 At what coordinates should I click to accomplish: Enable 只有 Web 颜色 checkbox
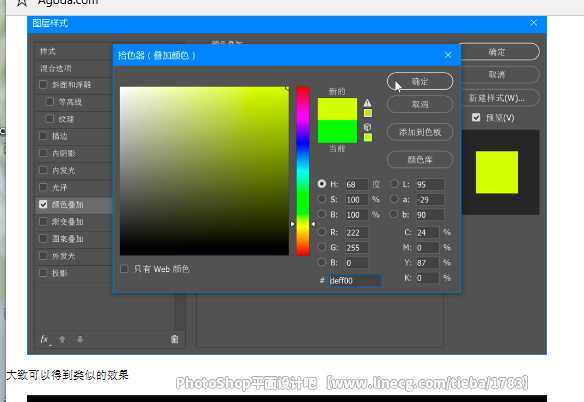tap(124, 269)
